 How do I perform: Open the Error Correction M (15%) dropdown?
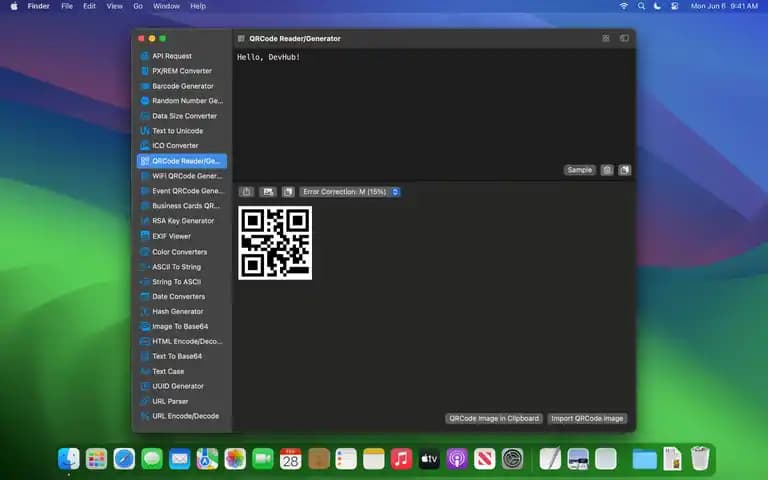350,192
